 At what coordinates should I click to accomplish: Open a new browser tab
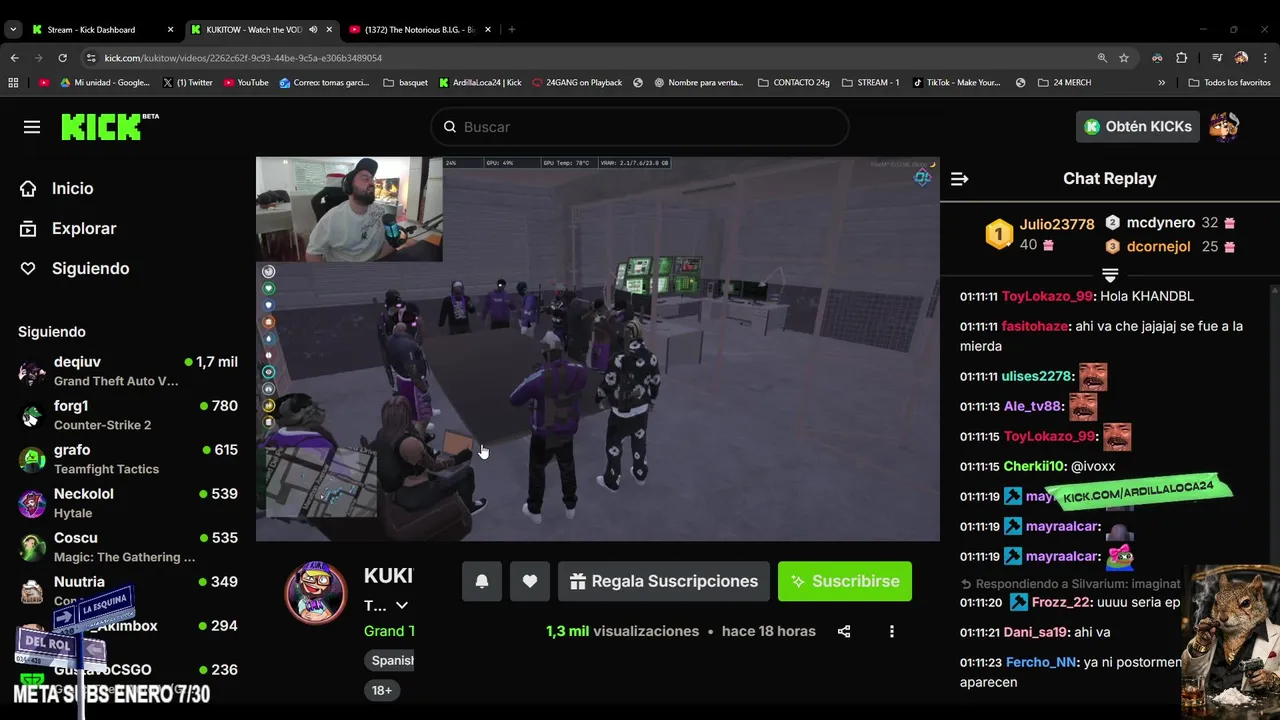click(x=511, y=30)
